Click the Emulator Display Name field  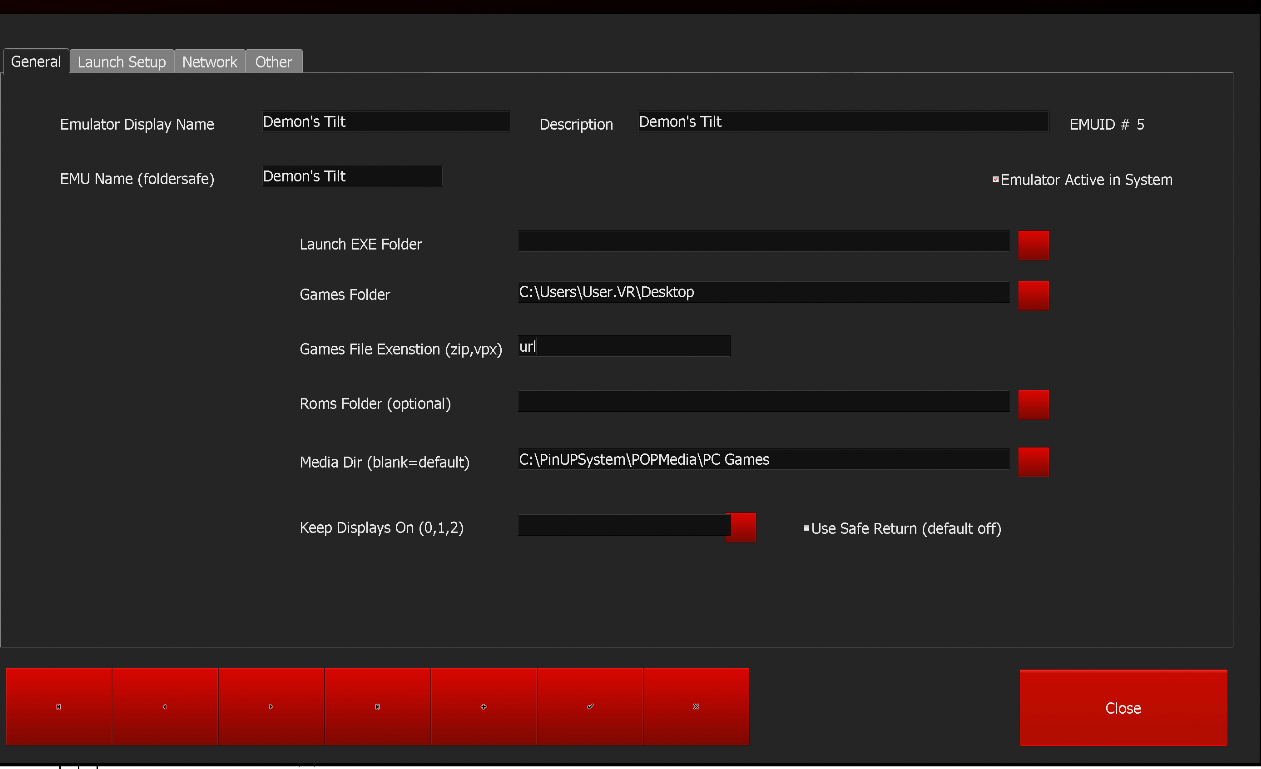385,122
